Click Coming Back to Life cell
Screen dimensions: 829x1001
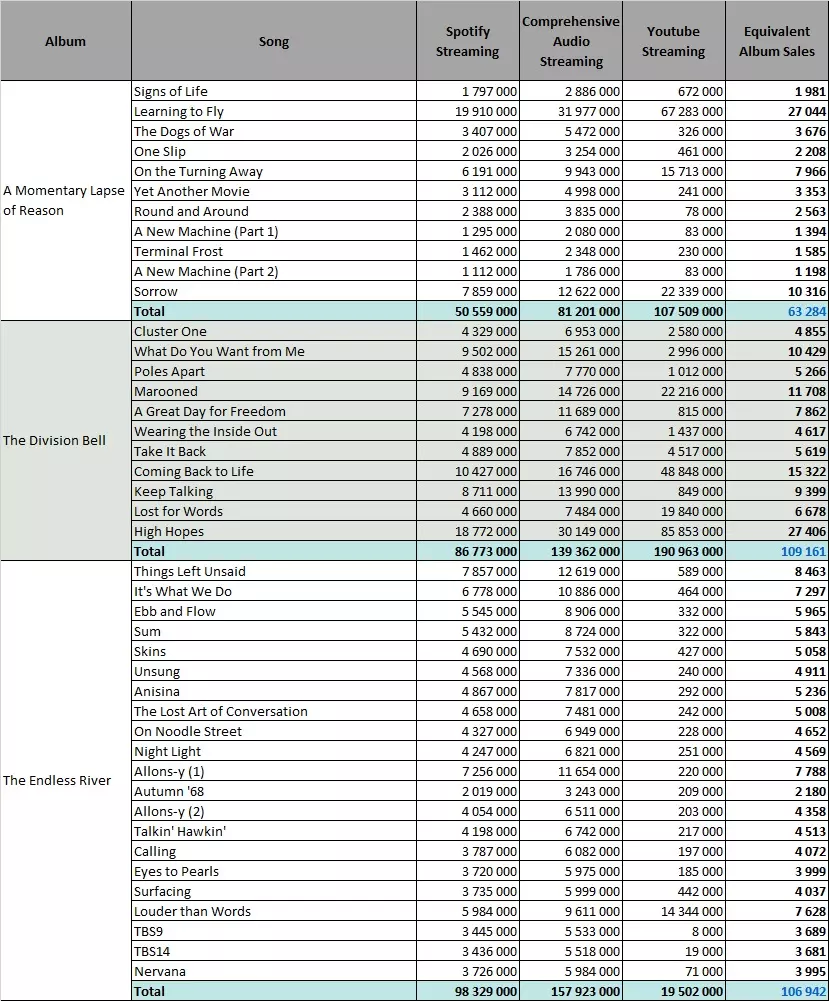click(x=274, y=471)
